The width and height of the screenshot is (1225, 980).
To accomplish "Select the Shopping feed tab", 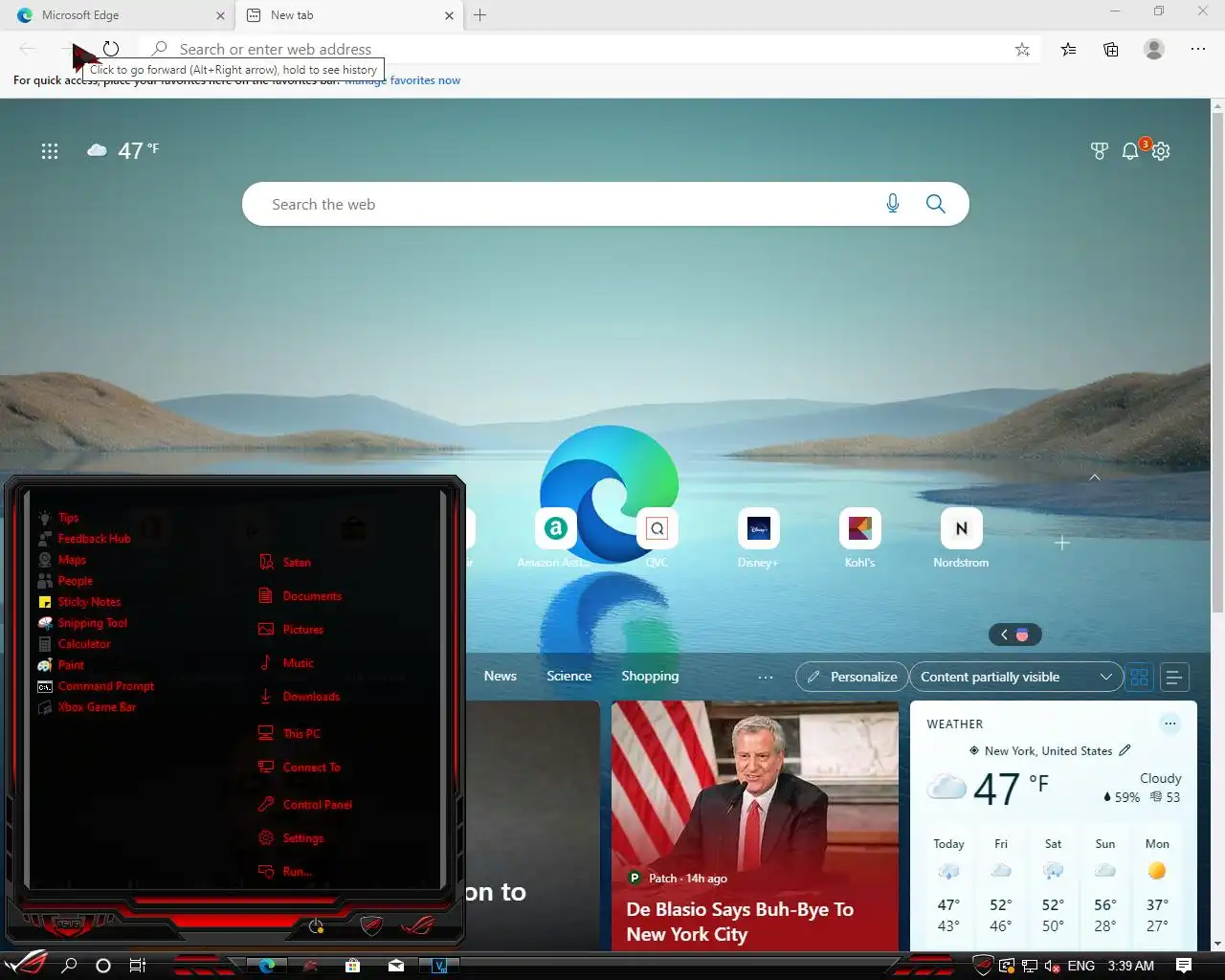I will point(650,676).
